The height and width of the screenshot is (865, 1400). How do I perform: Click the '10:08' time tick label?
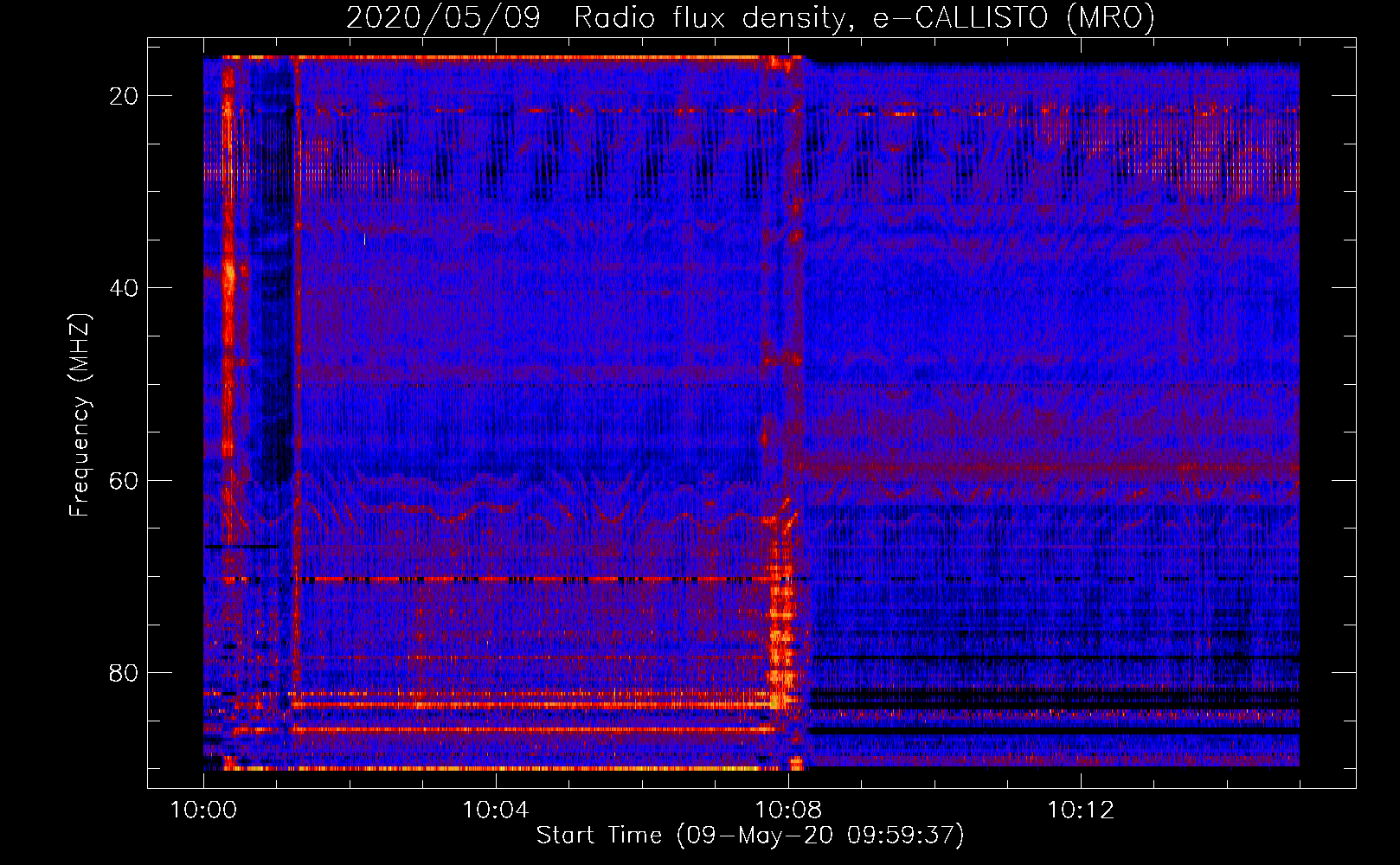click(788, 811)
